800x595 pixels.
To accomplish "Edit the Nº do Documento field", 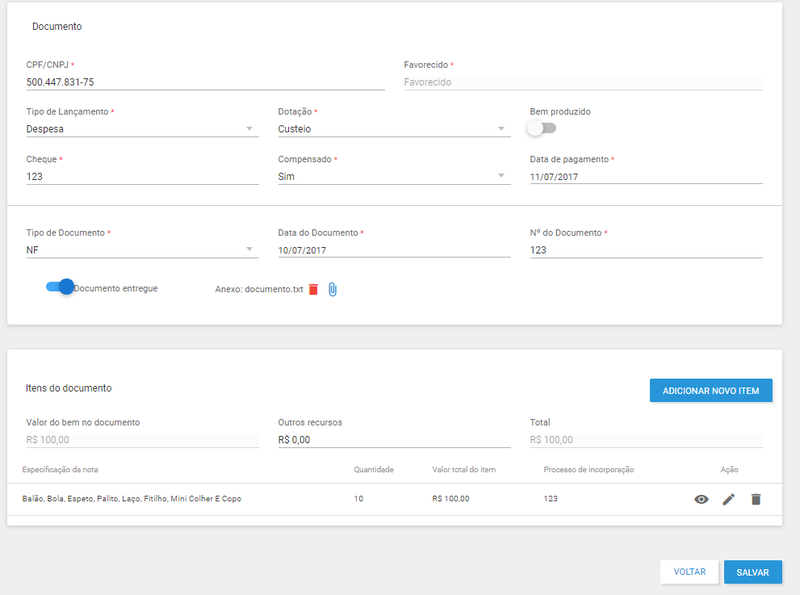I will click(646, 250).
